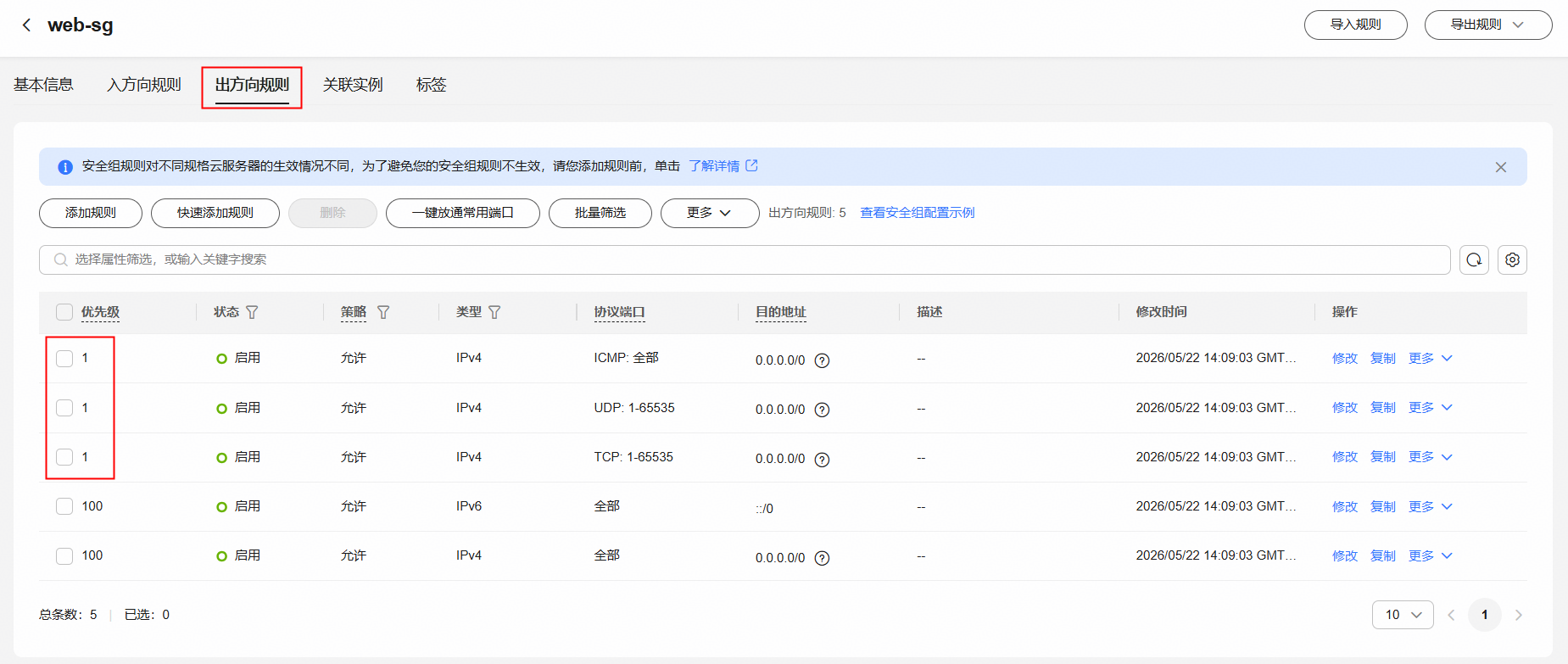Click the IPv6 type cell
This screenshot has width=1568, height=664.
[x=469, y=506]
